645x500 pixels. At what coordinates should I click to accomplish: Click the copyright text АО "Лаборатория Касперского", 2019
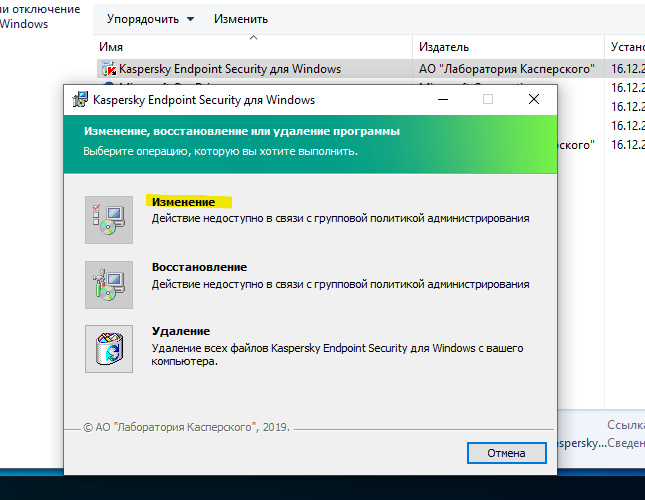click(x=186, y=427)
